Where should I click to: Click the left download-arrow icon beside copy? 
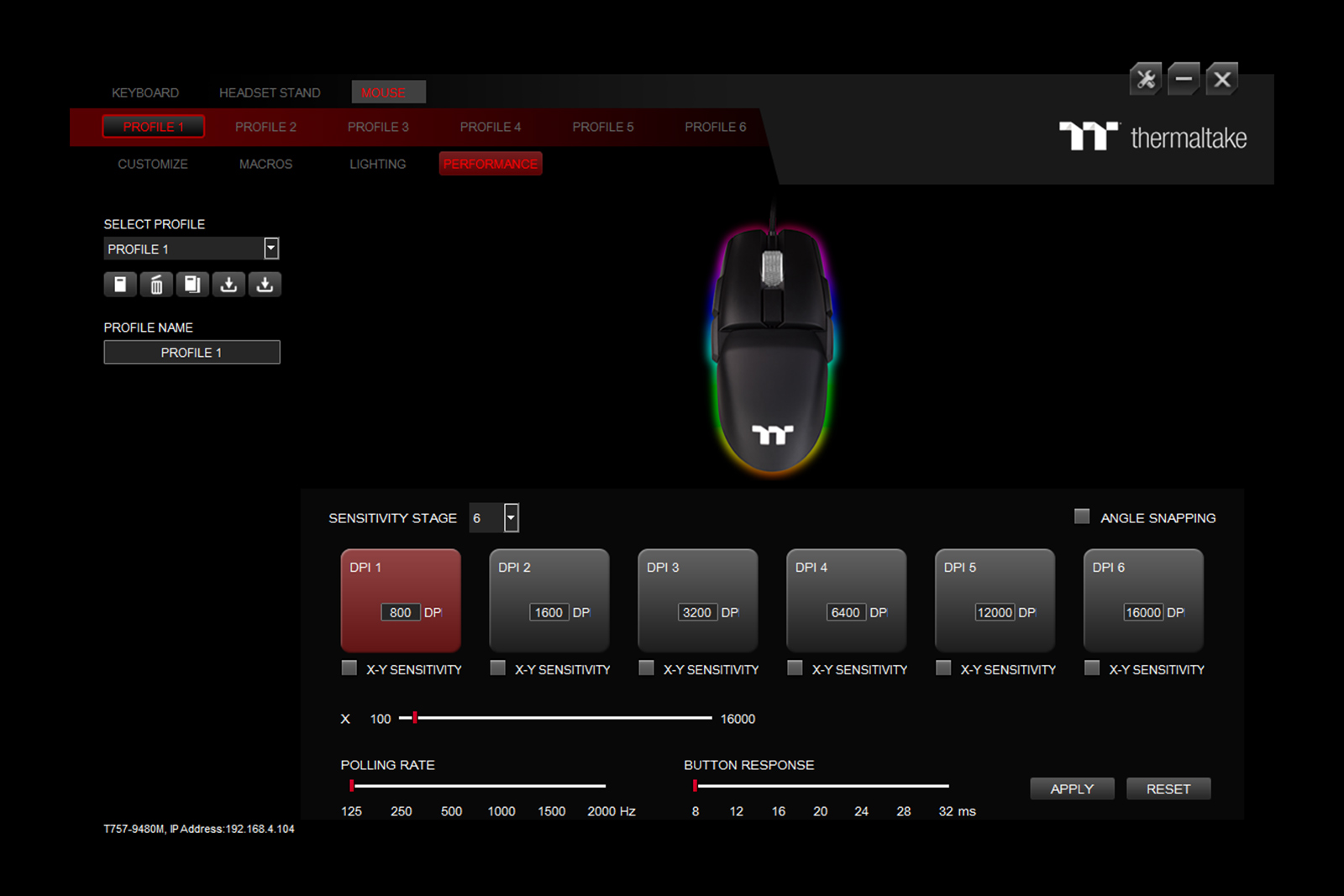pyautogui.click(x=228, y=285)
